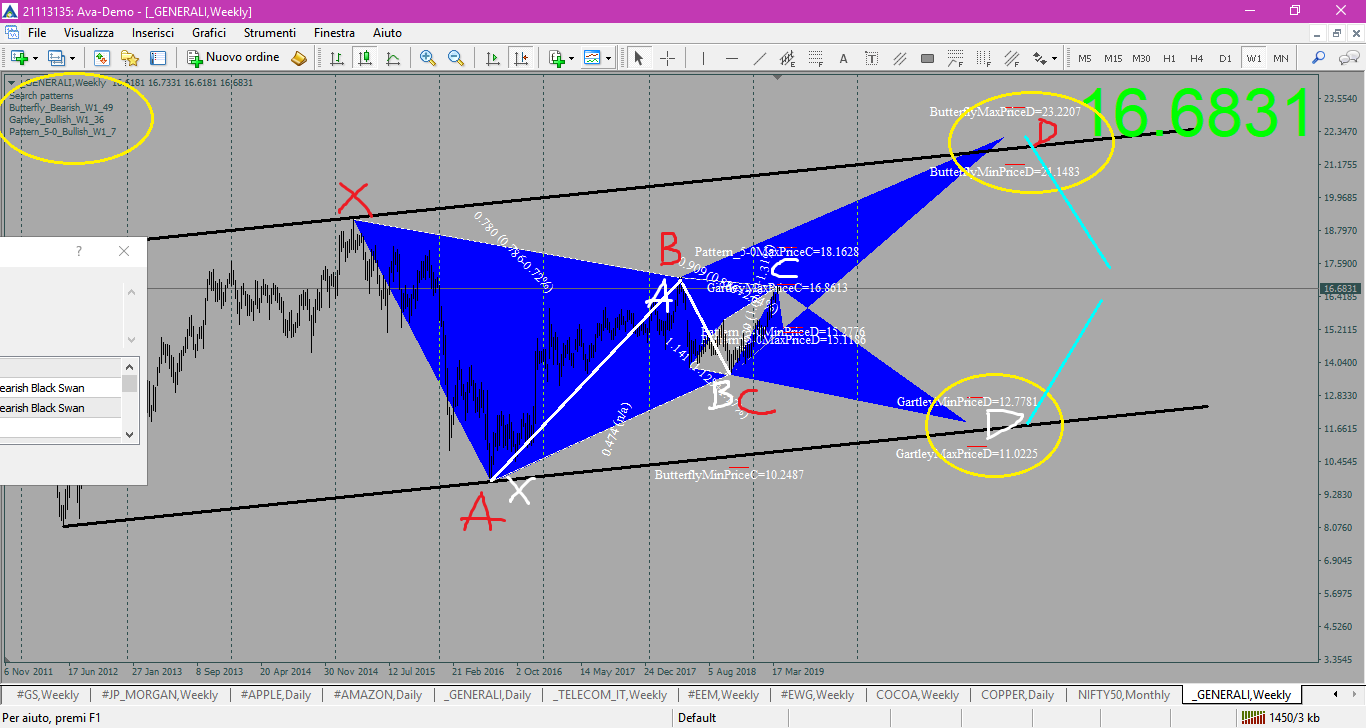
Task: Switch timeframe to M5
Action: click(x=1084, y=58)
